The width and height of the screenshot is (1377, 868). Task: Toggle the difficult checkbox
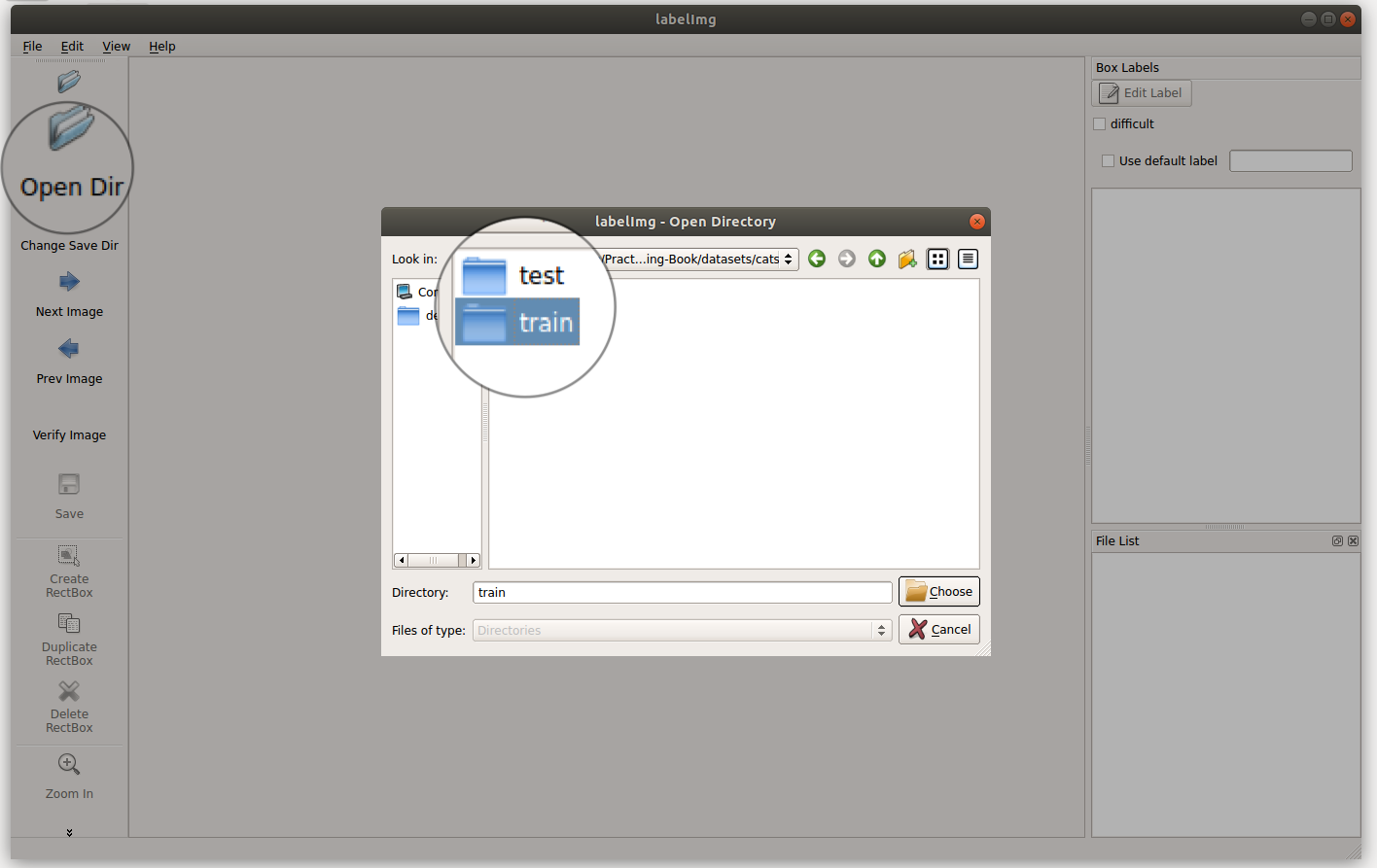pos(1100,124)
